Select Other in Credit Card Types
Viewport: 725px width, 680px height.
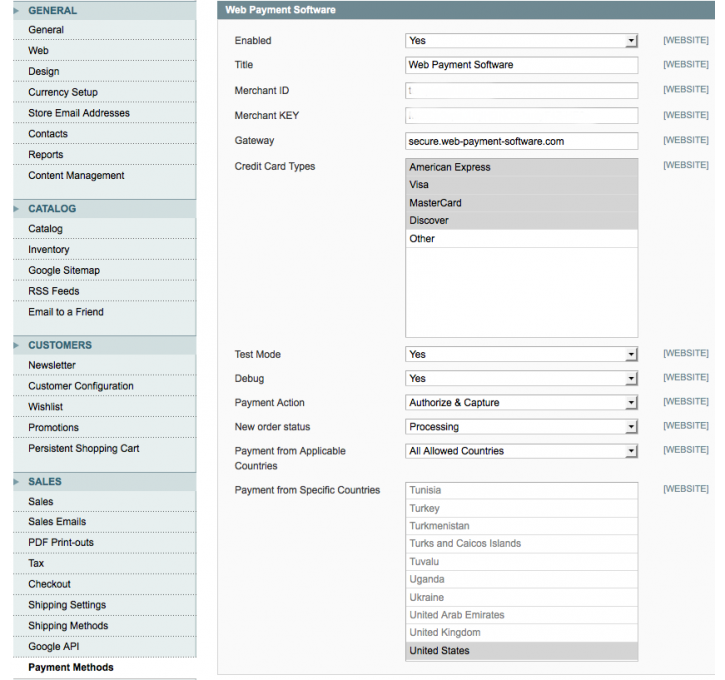(522, 239)
